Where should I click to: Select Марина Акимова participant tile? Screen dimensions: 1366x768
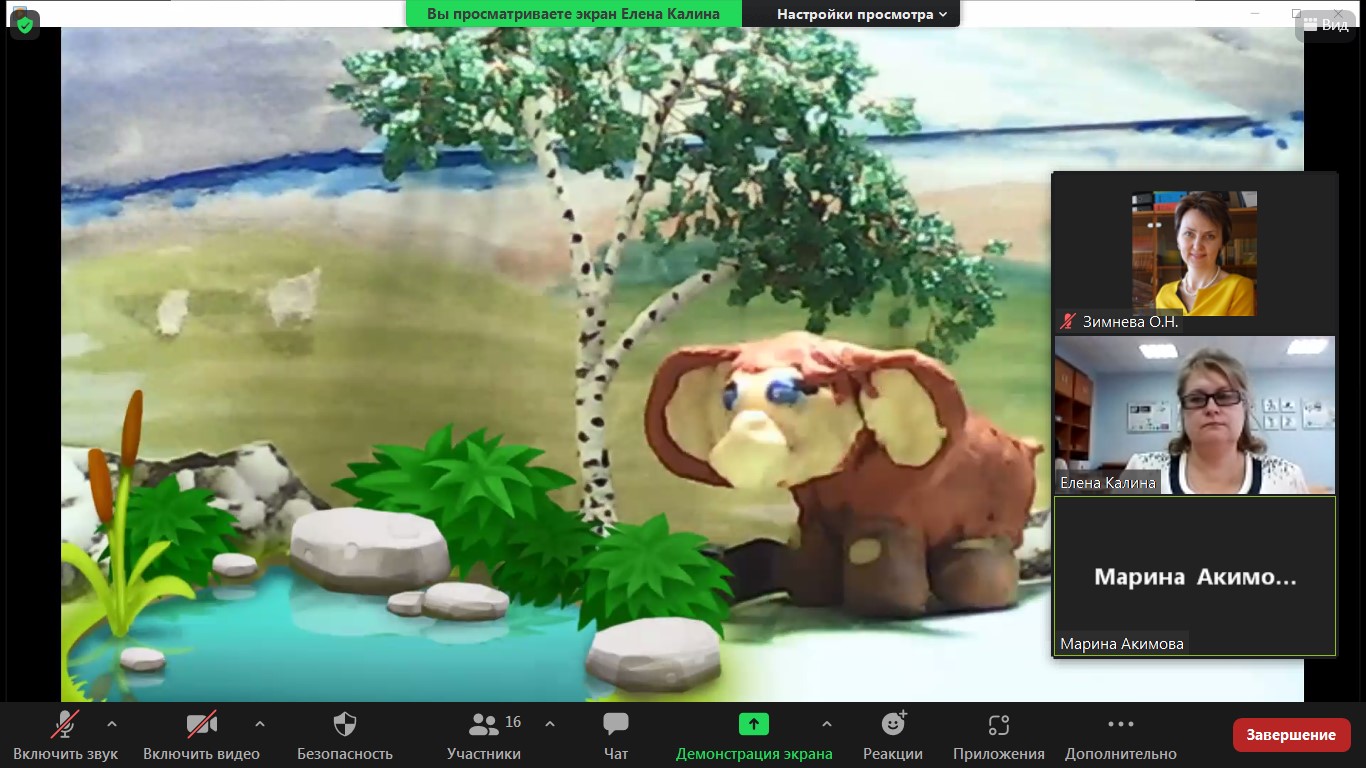click(1194, 576)
